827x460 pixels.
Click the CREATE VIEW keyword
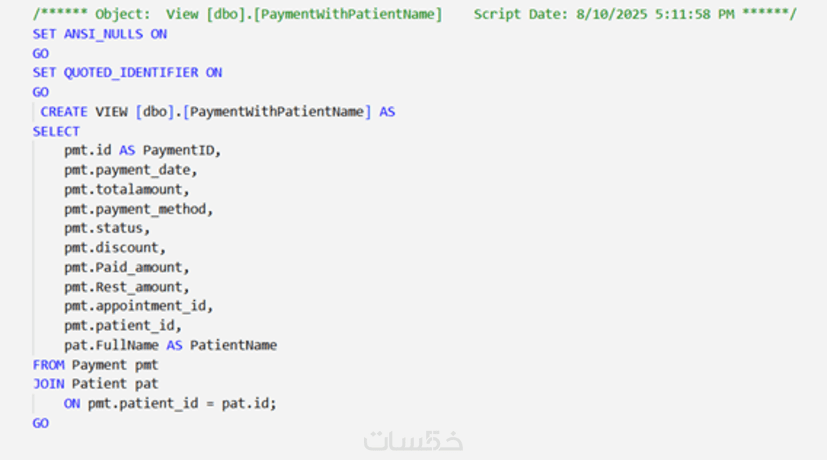(x=84, y=112)
